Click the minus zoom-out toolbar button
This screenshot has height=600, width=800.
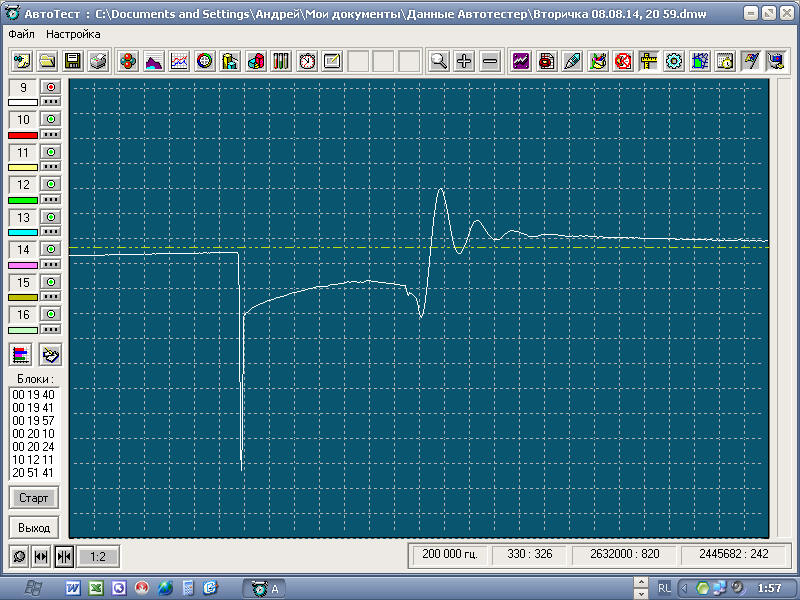tap(490, 61)
